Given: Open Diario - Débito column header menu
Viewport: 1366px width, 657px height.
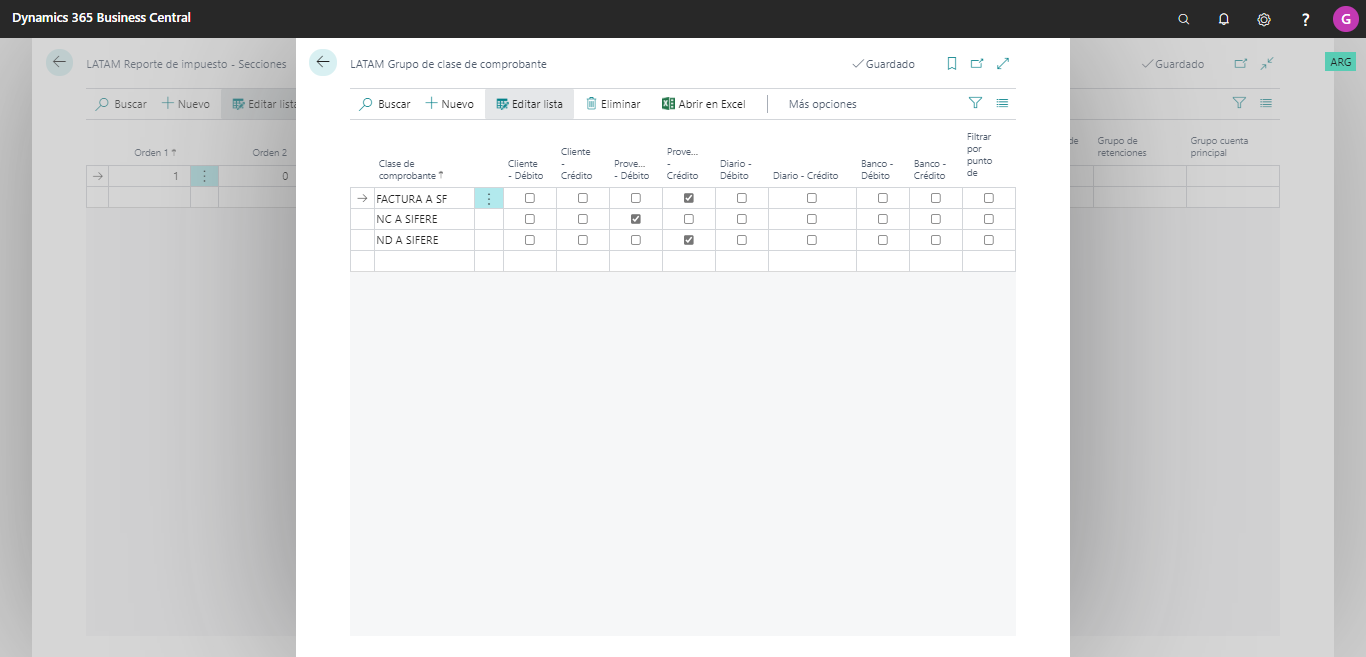Looking at the screenshot, I should point(736,169).
